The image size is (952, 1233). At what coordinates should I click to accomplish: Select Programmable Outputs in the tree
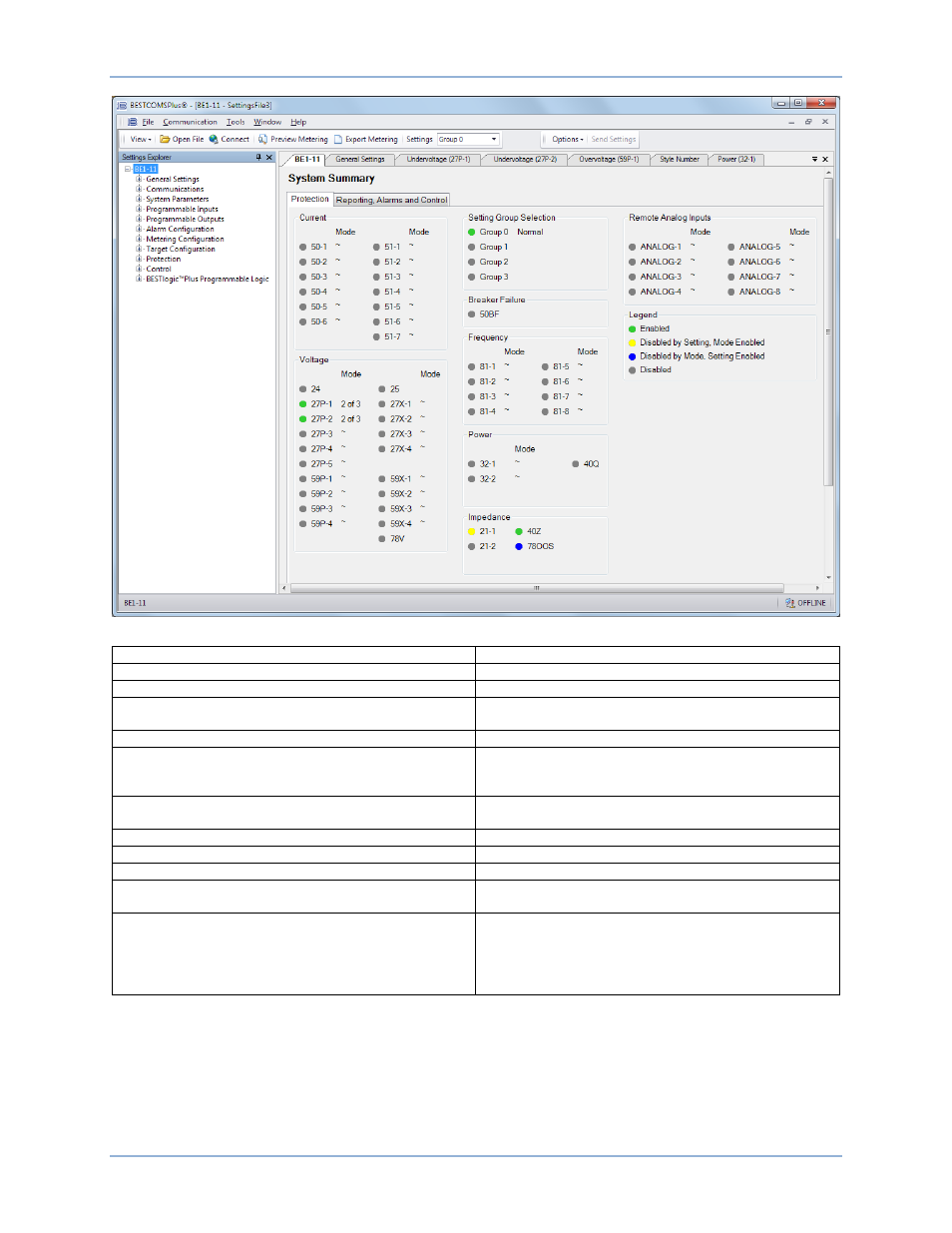[185, 219]
